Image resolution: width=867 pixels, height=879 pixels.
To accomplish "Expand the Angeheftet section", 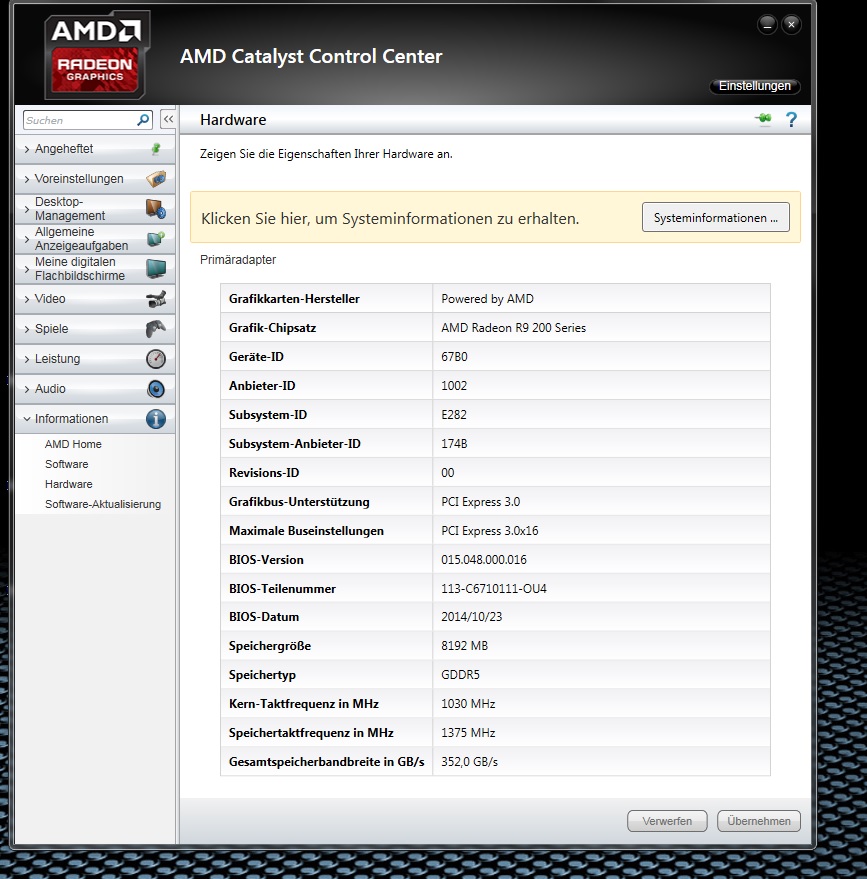I will (95, 149).
